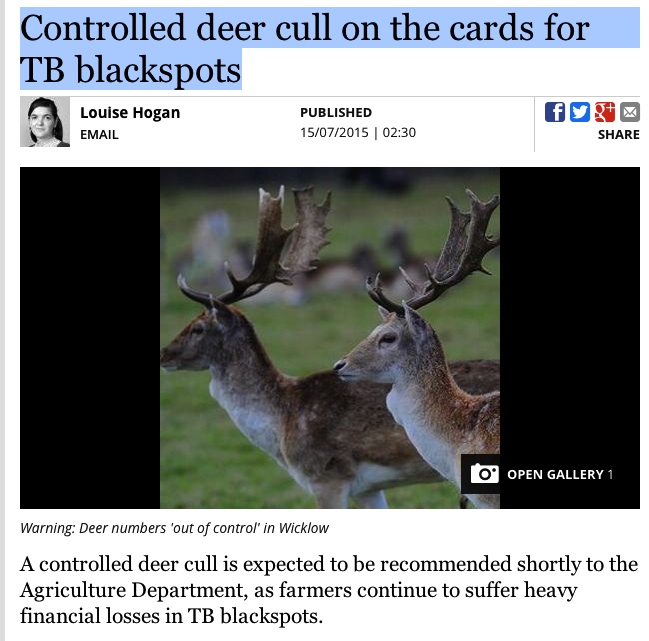This screenshot has height=641, width=649.
Task: Click the article headline about deer cull
Action: click(305, 48)
